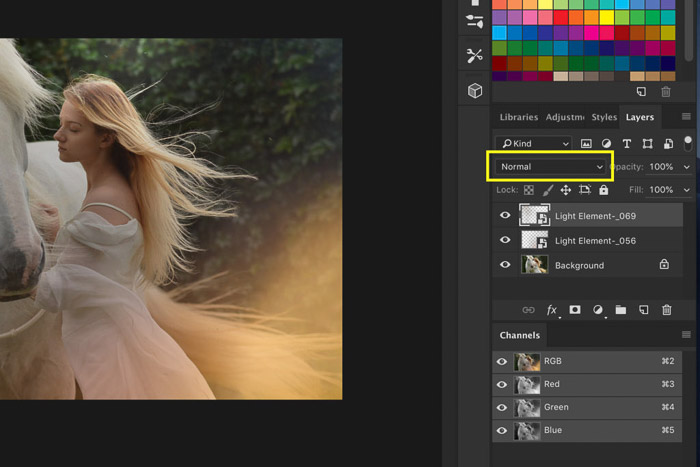Lock all layer attributes

coord(604,190)
